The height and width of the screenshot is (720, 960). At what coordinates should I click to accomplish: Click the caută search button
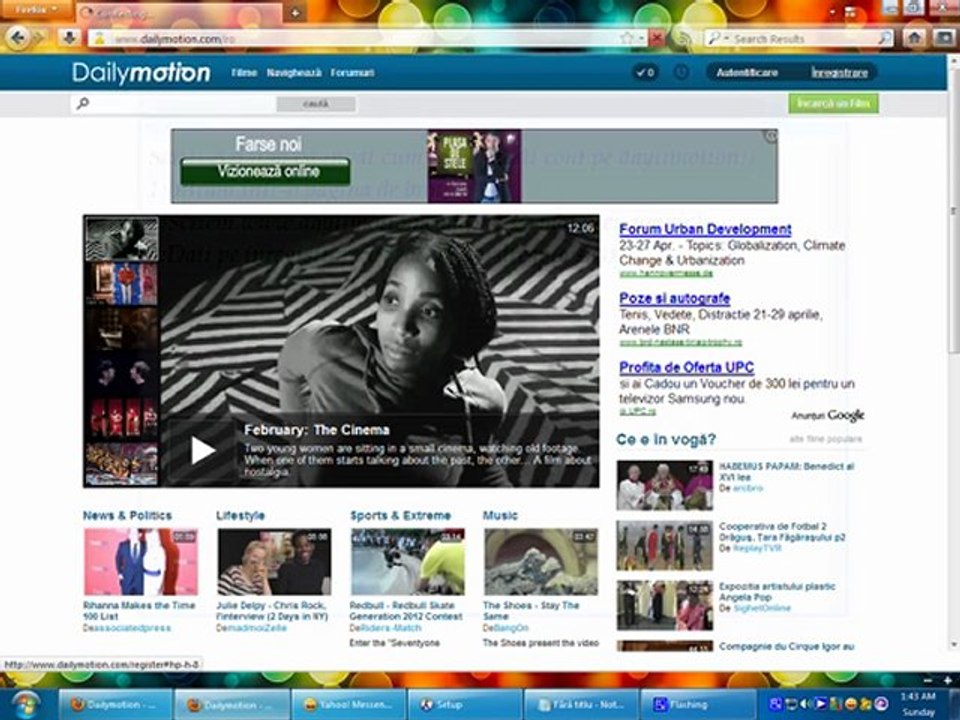click(x=316, y=104)
